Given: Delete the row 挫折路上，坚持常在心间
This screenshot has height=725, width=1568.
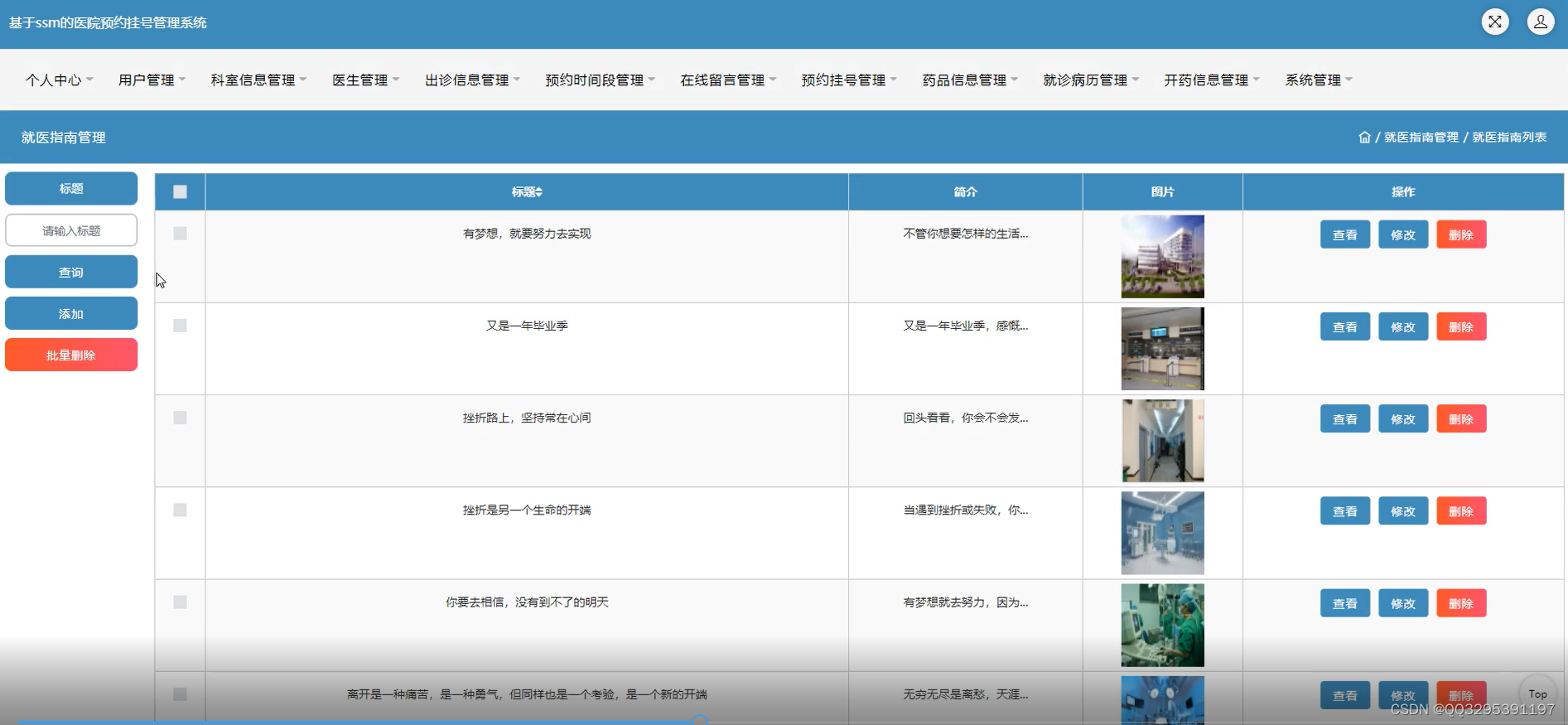Looking at the screenshot, I should (1461, 418).
